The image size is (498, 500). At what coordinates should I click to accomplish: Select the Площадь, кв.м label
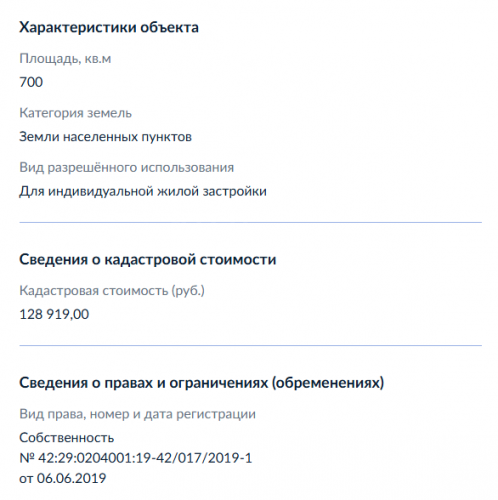point(65,59)
